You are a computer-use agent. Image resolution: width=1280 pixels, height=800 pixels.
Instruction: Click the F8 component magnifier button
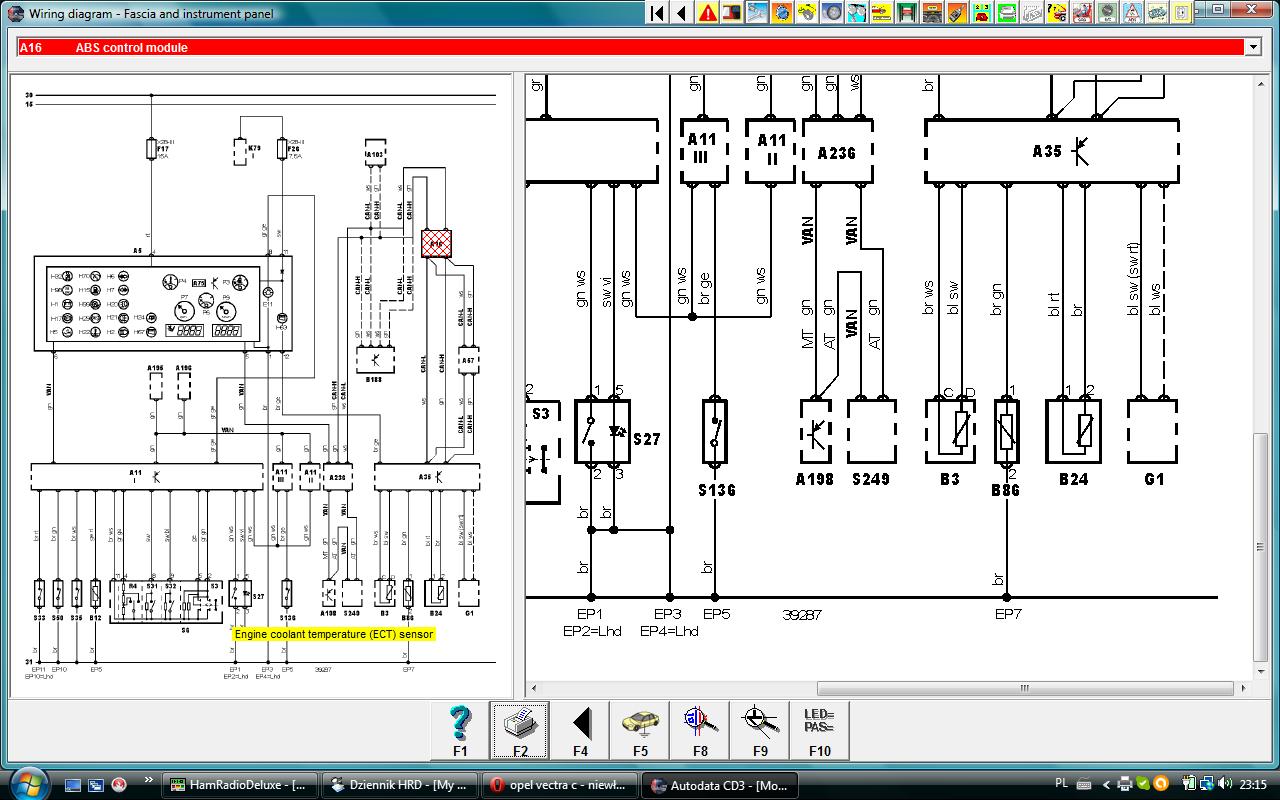700,730
